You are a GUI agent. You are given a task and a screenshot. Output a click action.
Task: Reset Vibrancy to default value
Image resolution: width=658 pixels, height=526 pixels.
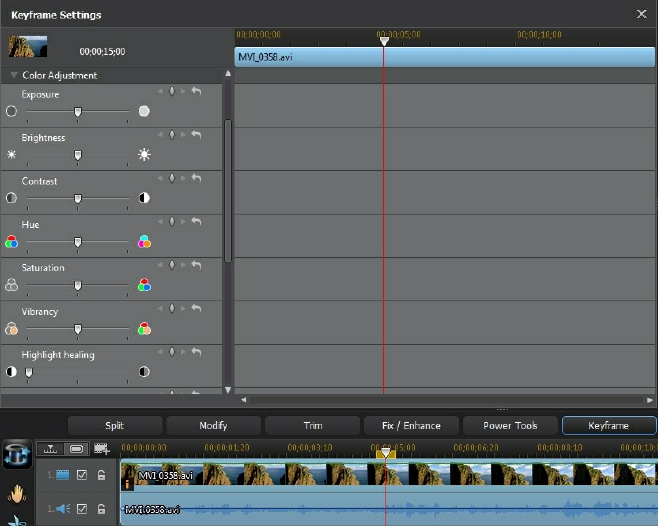click(196, 308)
